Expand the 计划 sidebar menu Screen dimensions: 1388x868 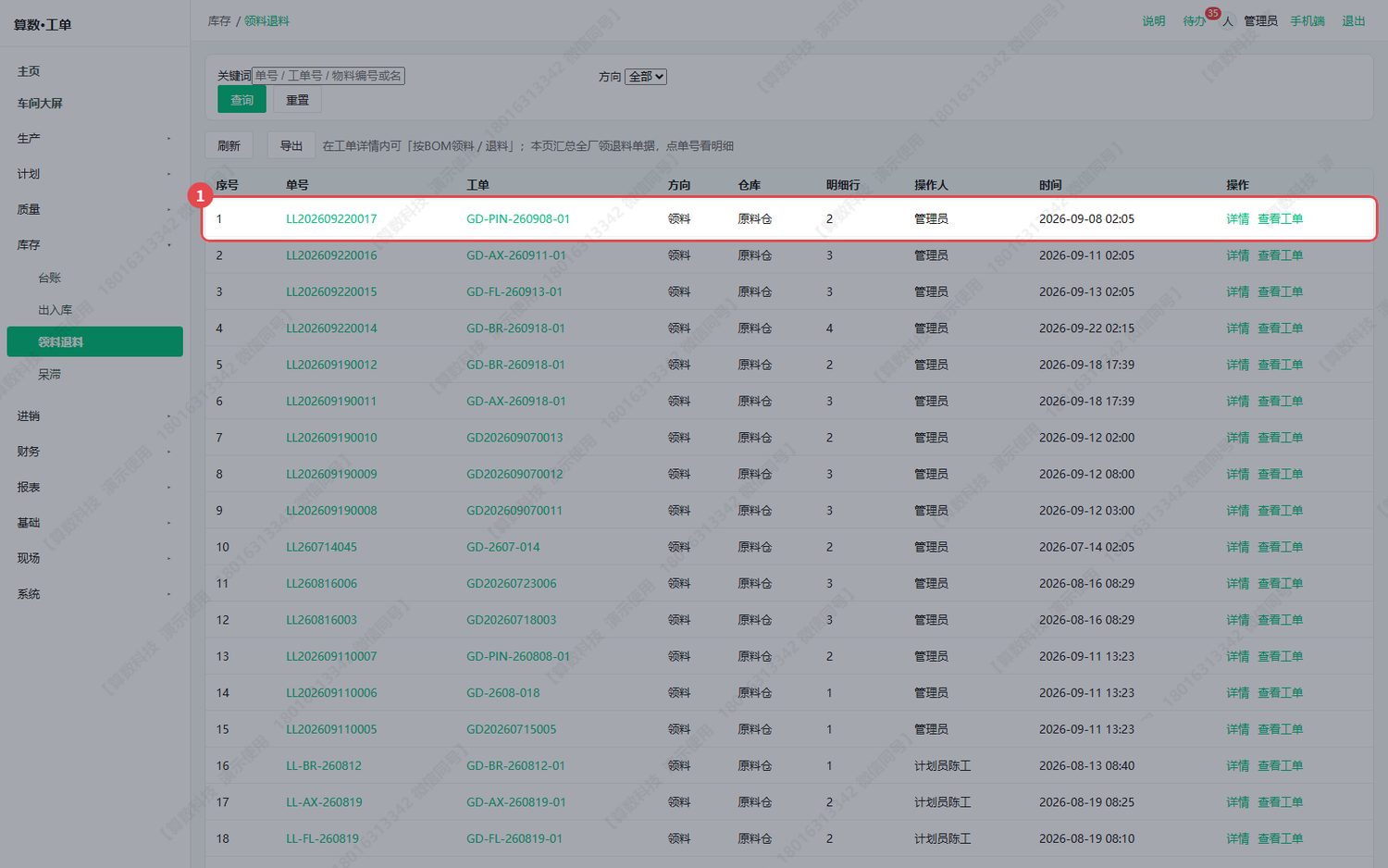(94, 174)
